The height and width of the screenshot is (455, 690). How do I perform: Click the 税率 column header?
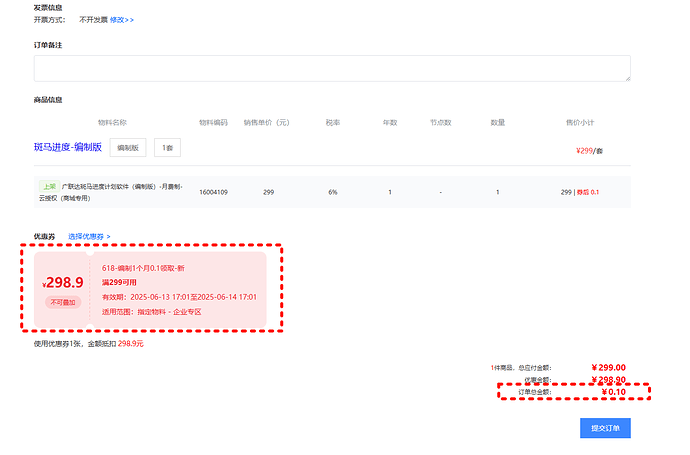pyautogui.click(x=333, y=122)
